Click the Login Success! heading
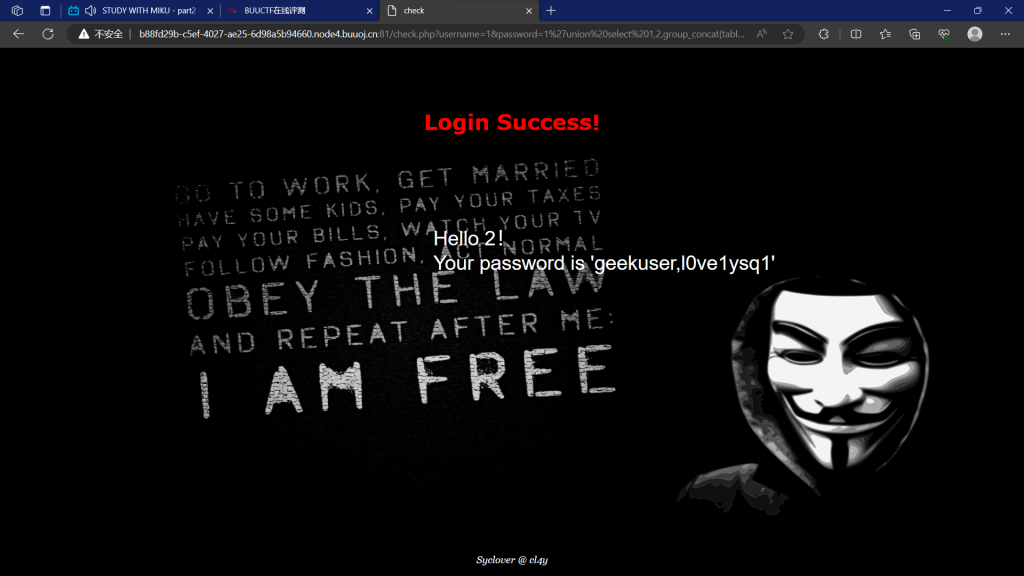Screen dimensions: 1024x576 coord(512,122)
